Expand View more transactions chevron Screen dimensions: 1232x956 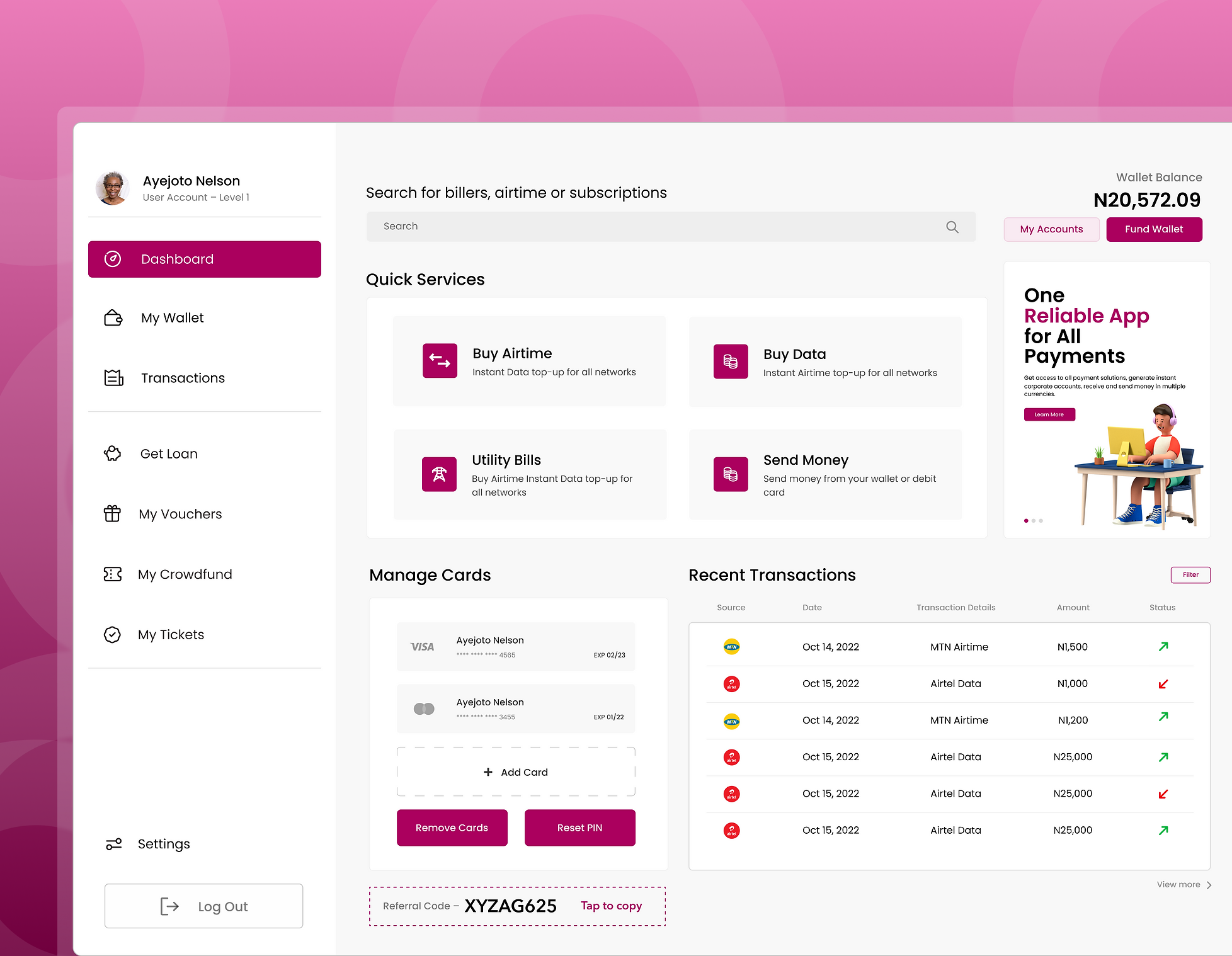[1209, 885]
